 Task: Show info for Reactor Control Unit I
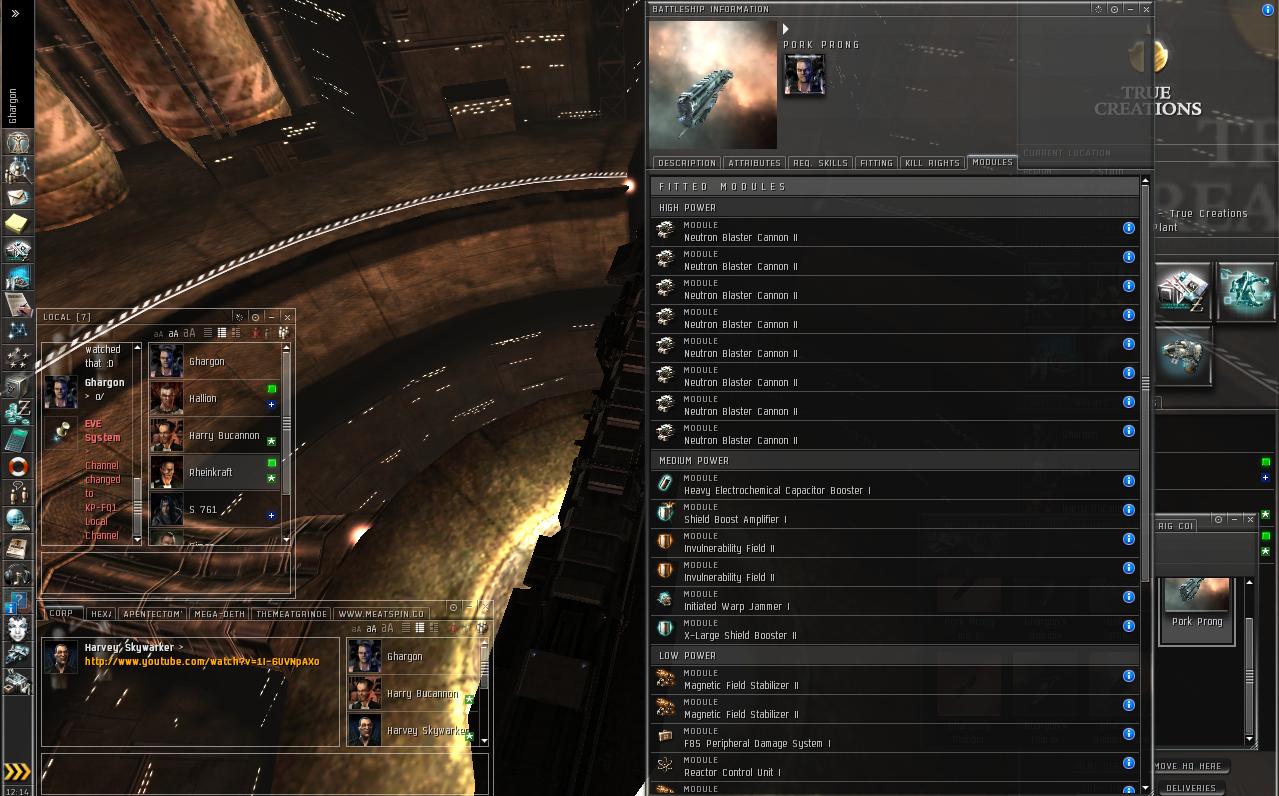click(x=1128, y=763)
